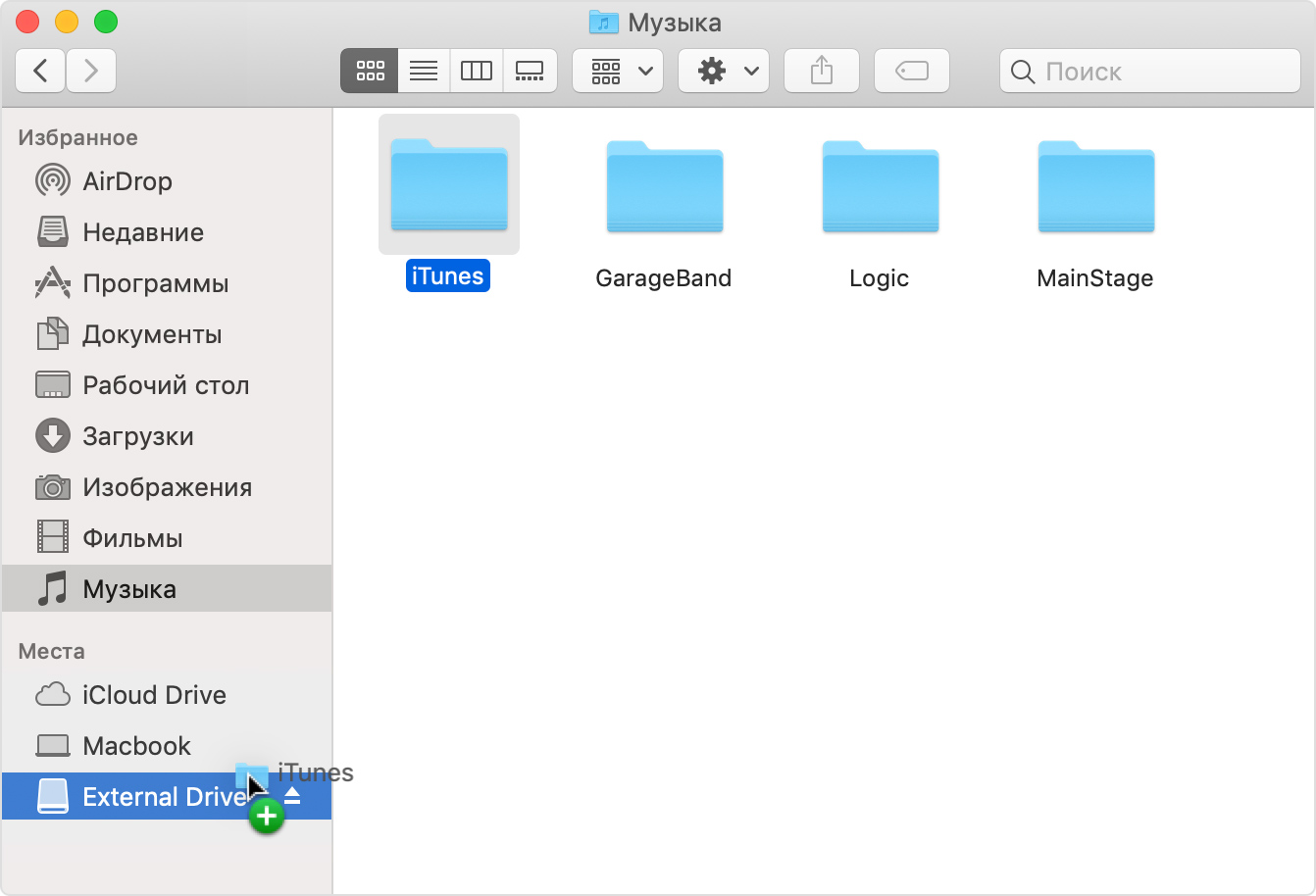Open Программы by its sidebar label
The width and height of the screenshot is (1316, 896).
tap(156, 283)
